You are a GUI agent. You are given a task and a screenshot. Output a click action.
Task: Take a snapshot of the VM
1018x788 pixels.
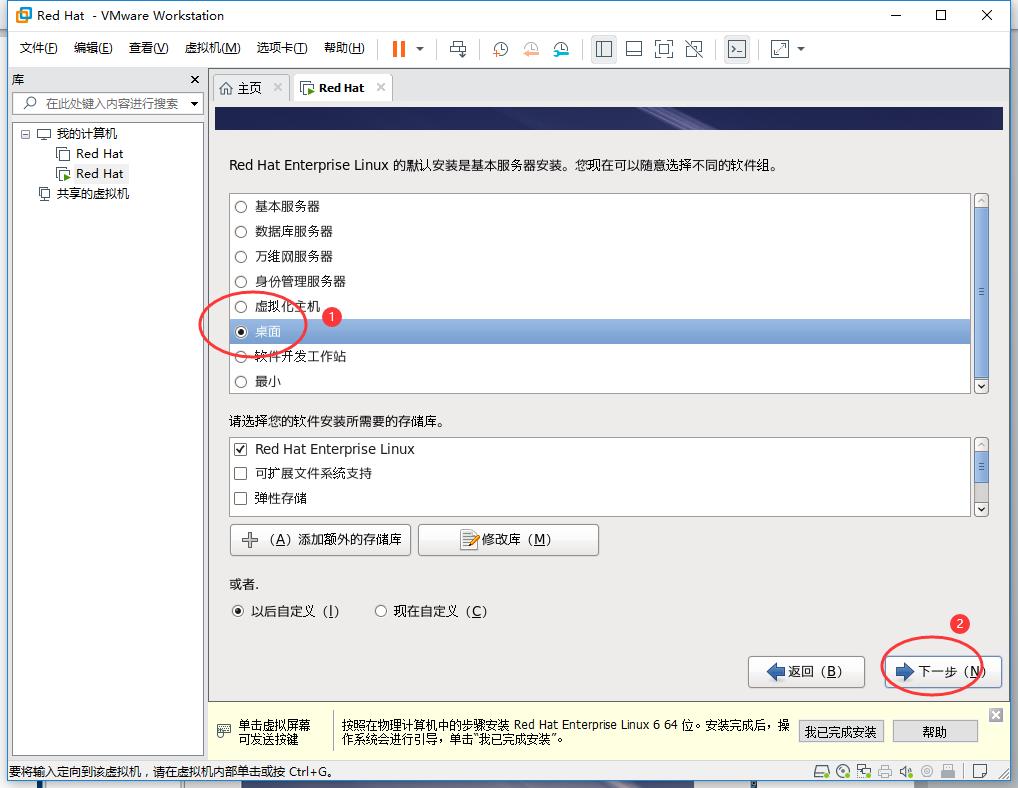tap(500, 49)
